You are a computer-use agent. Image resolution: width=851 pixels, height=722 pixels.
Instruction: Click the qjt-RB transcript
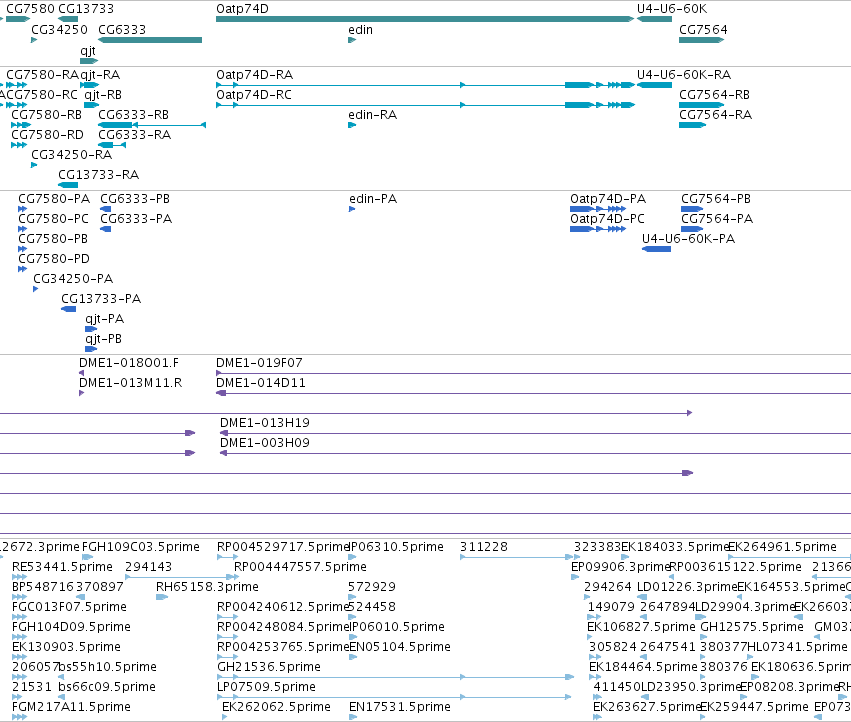(x=92, y=105)
